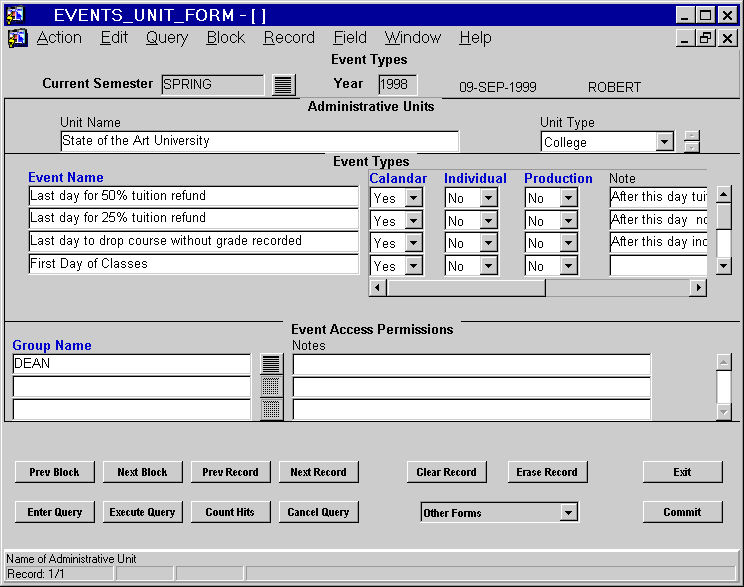The image size is (744, 587).
Task: Click the horizontal scrollbar right arrow
Action: pos(698,288)
